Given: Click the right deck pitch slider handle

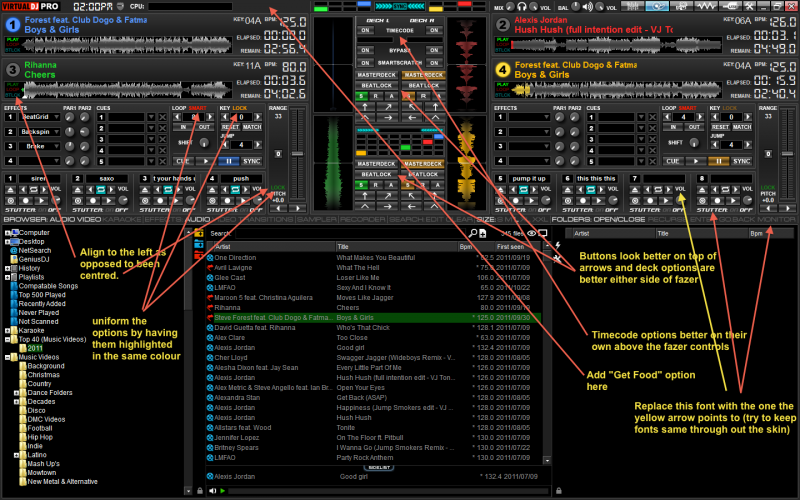Looking at the screenshot, I should point(787,154).
